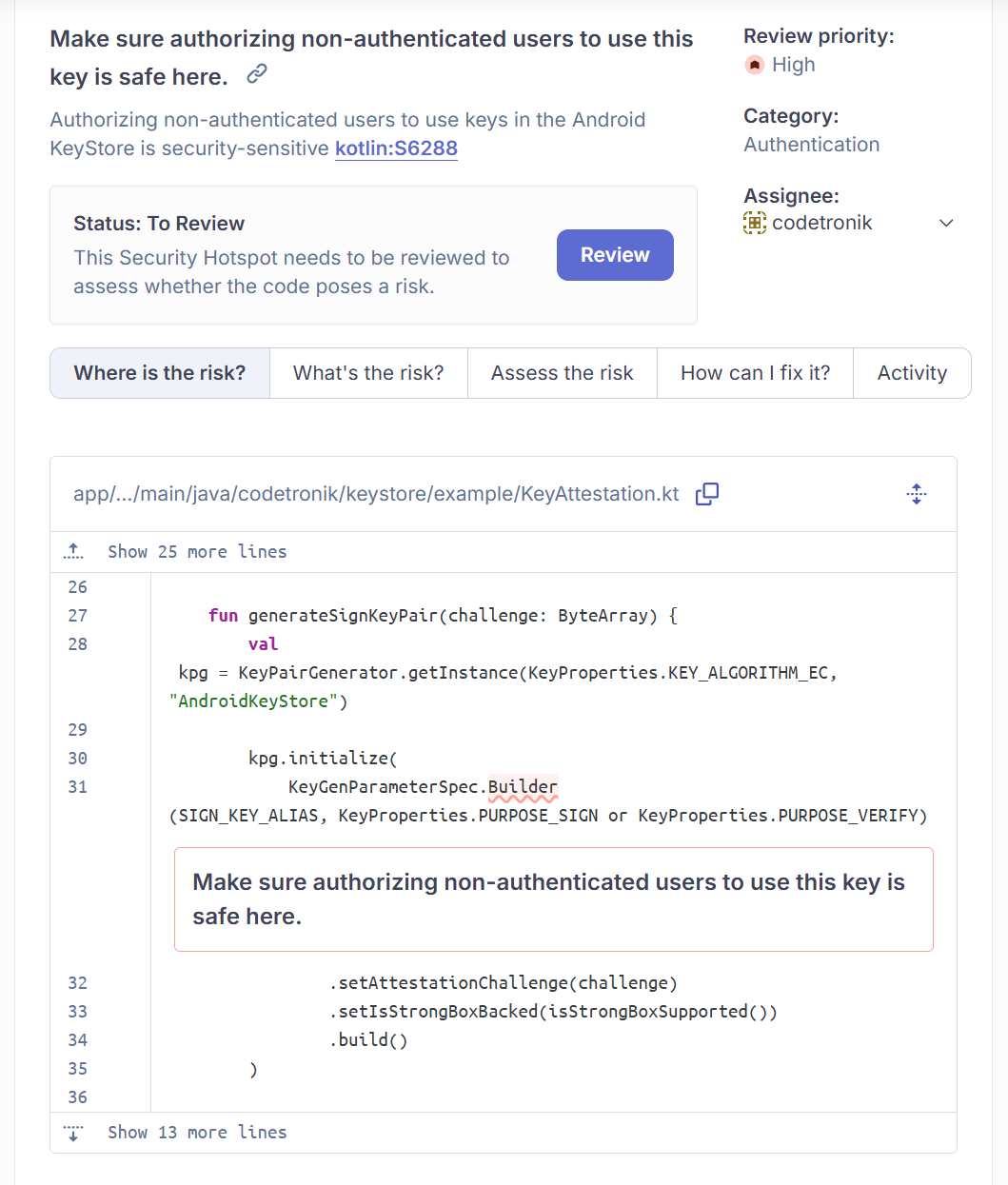Screen dimensions: 1008x1185
Task: Click the codetronik assignee avatar icon
Action: pos(754,222)
